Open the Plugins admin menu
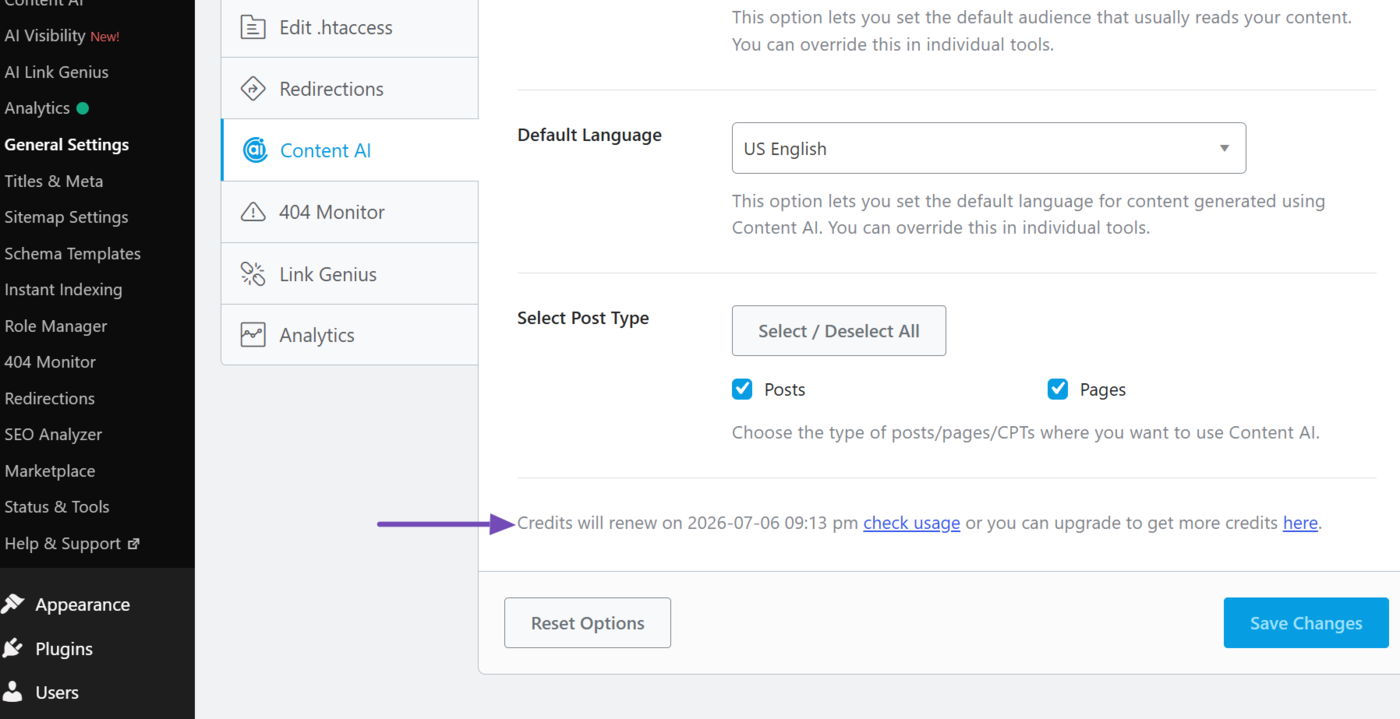 click(x=64, y=648)
